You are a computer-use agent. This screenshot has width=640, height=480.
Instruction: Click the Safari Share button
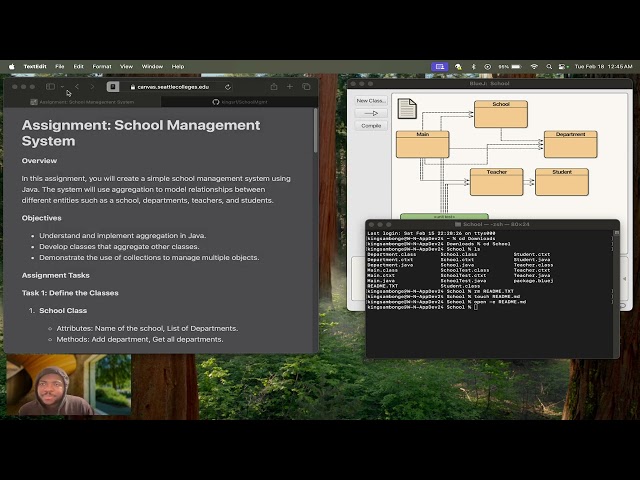click(x=274, y=87)
